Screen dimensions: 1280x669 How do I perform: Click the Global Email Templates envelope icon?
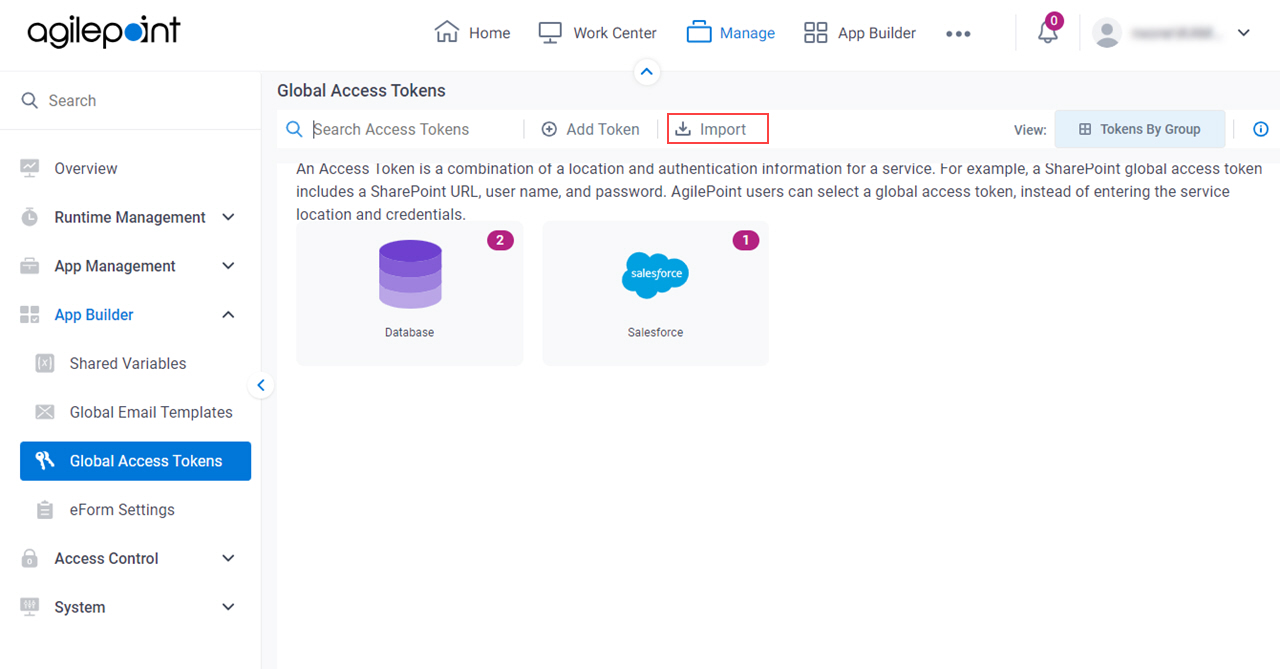pyautogui.click(x=45, y=412)
